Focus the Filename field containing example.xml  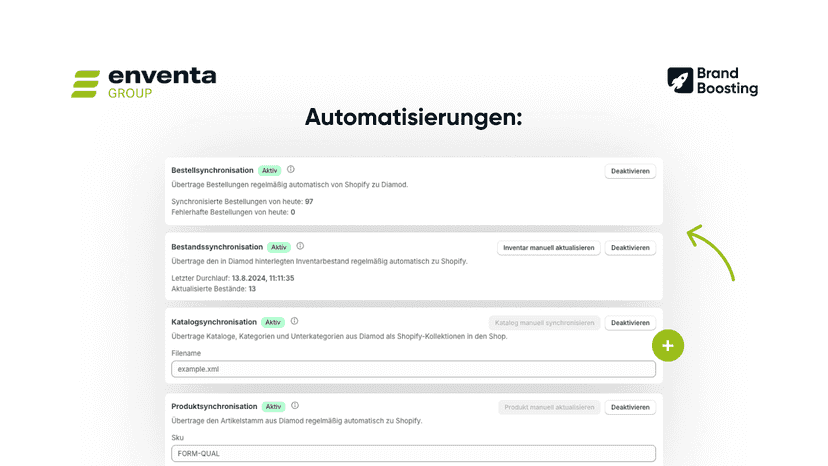(x=413, y=369)
